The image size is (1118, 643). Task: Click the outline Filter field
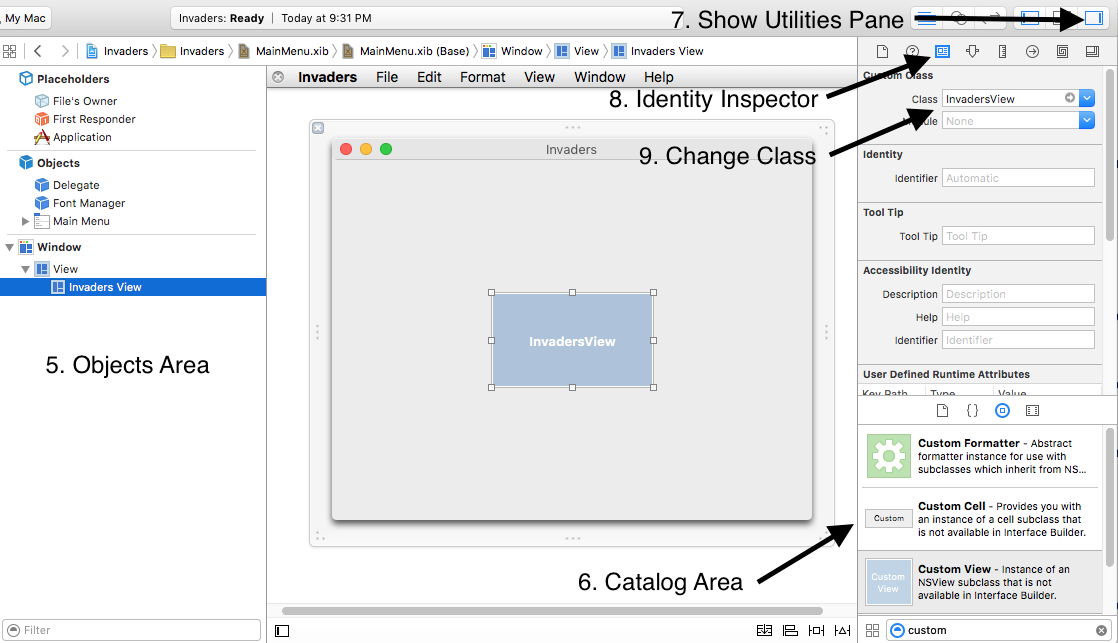[132, 630]
